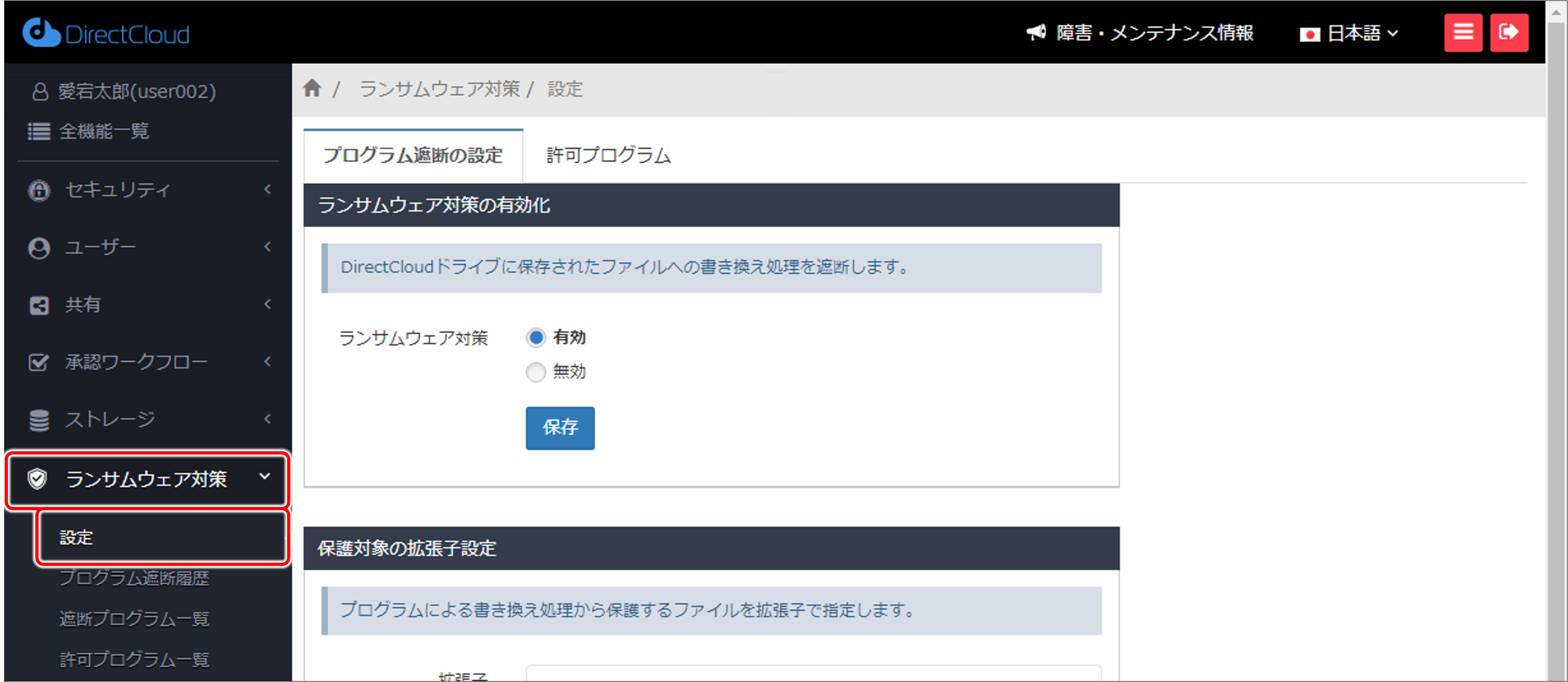
Task: Click the megaphone icon for maintenance info
Action: tap(1036, 32)
